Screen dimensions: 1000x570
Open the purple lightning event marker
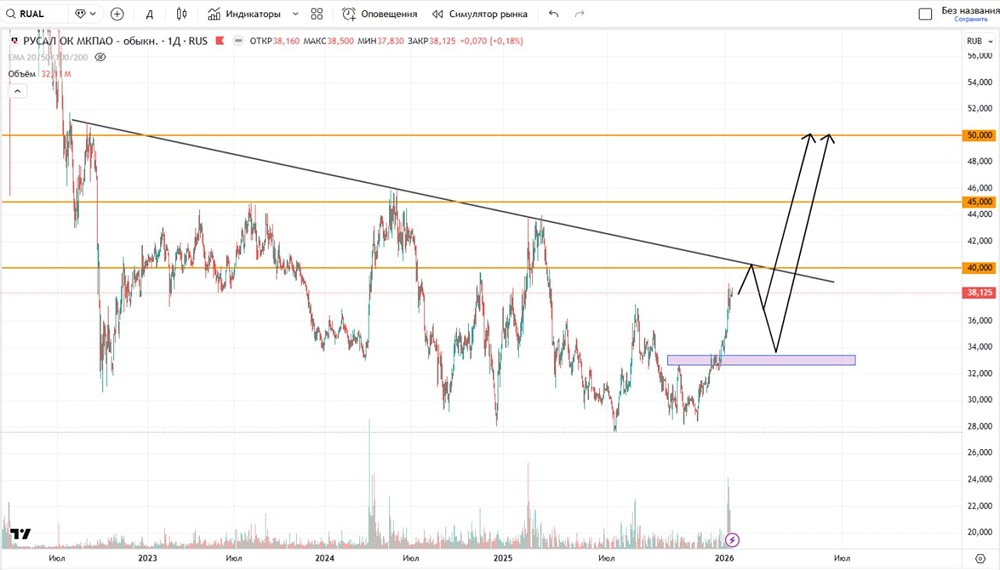pyautogui.click(x=732, y=540)
